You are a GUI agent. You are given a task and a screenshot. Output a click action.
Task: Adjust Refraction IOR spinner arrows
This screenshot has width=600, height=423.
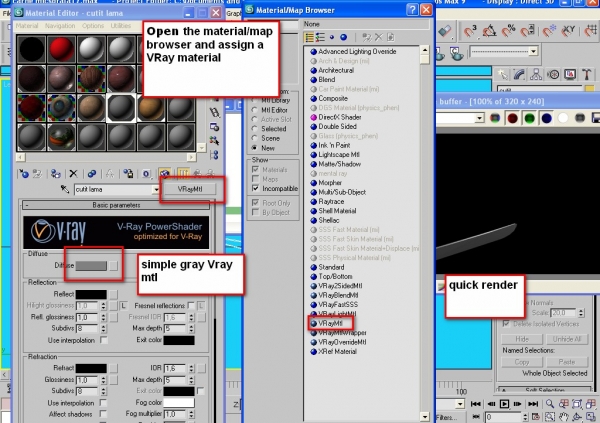pyautogui.click(x=191, y=368)
